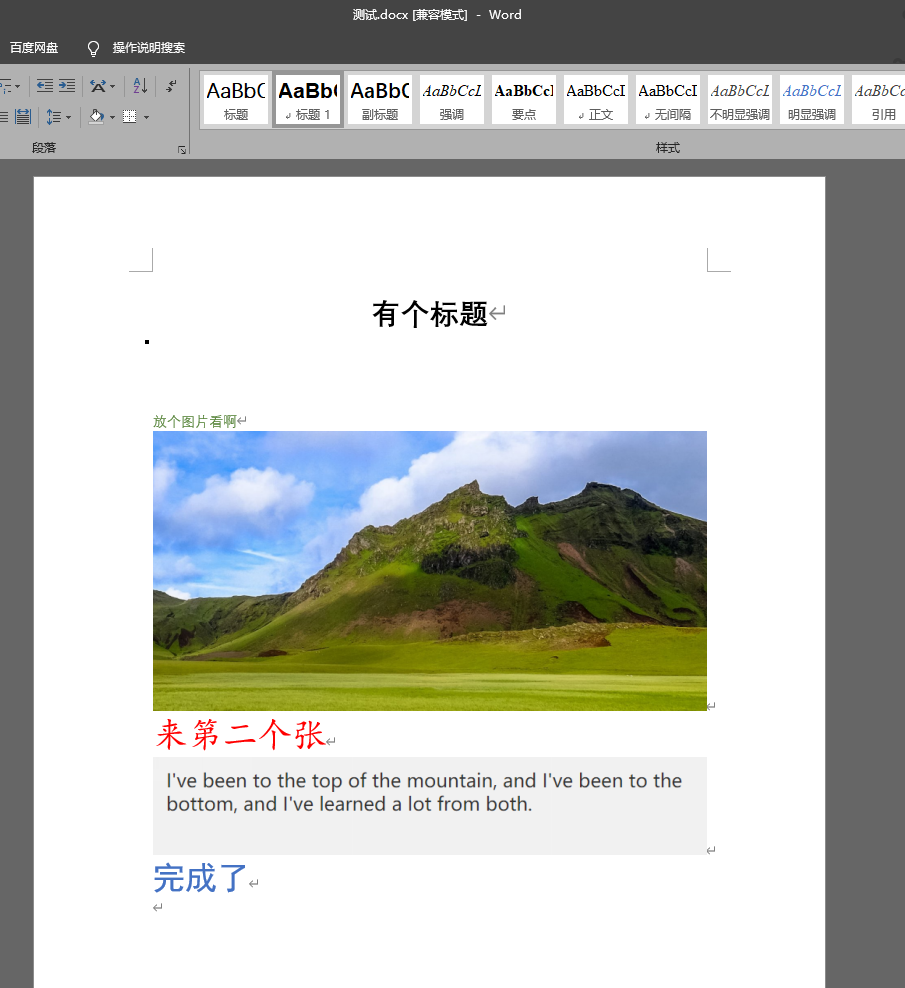
Task: Click the Asian Layout scaling icon
Action: point(99,85)
